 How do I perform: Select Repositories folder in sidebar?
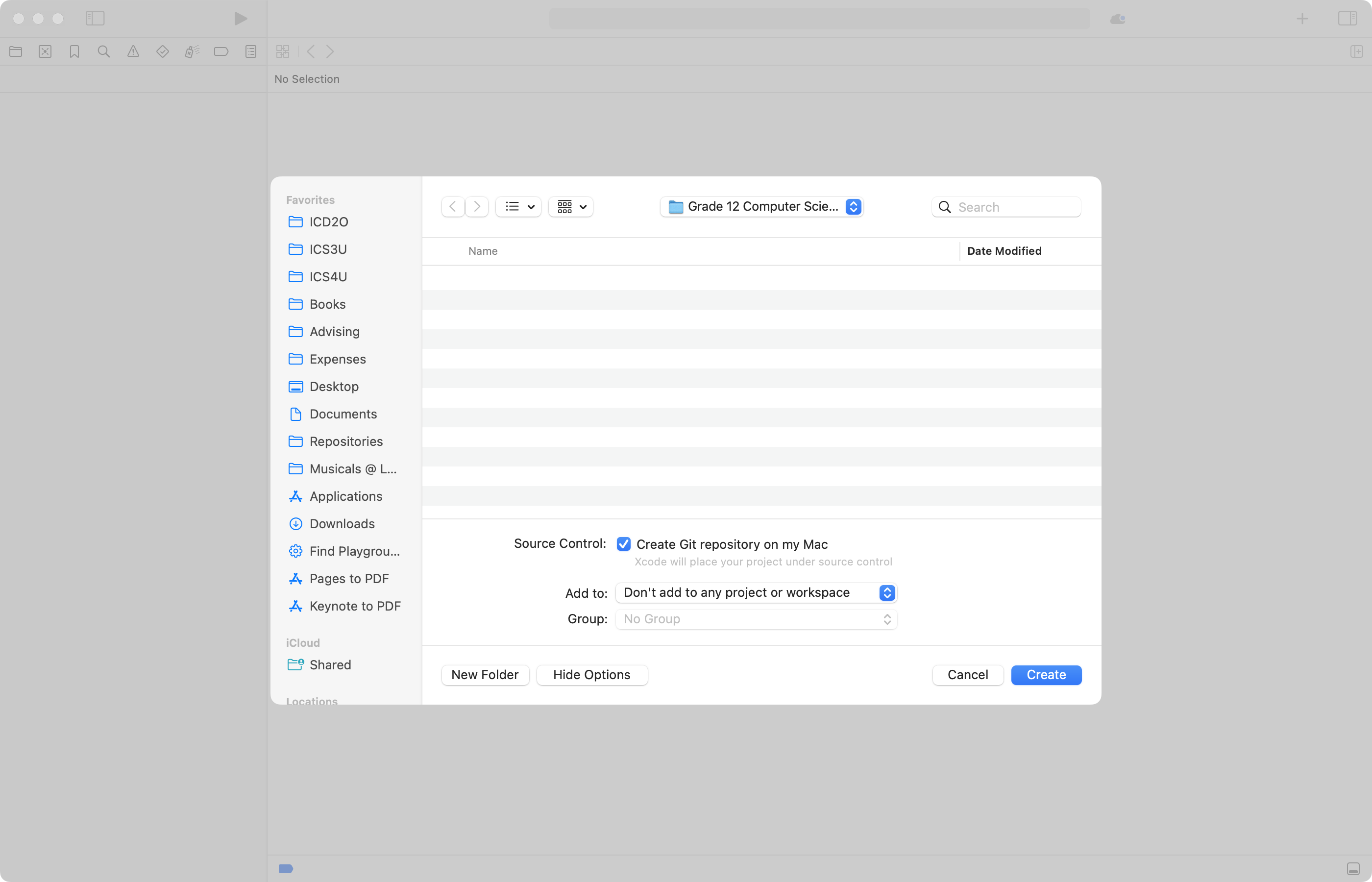tap(346, 441)
